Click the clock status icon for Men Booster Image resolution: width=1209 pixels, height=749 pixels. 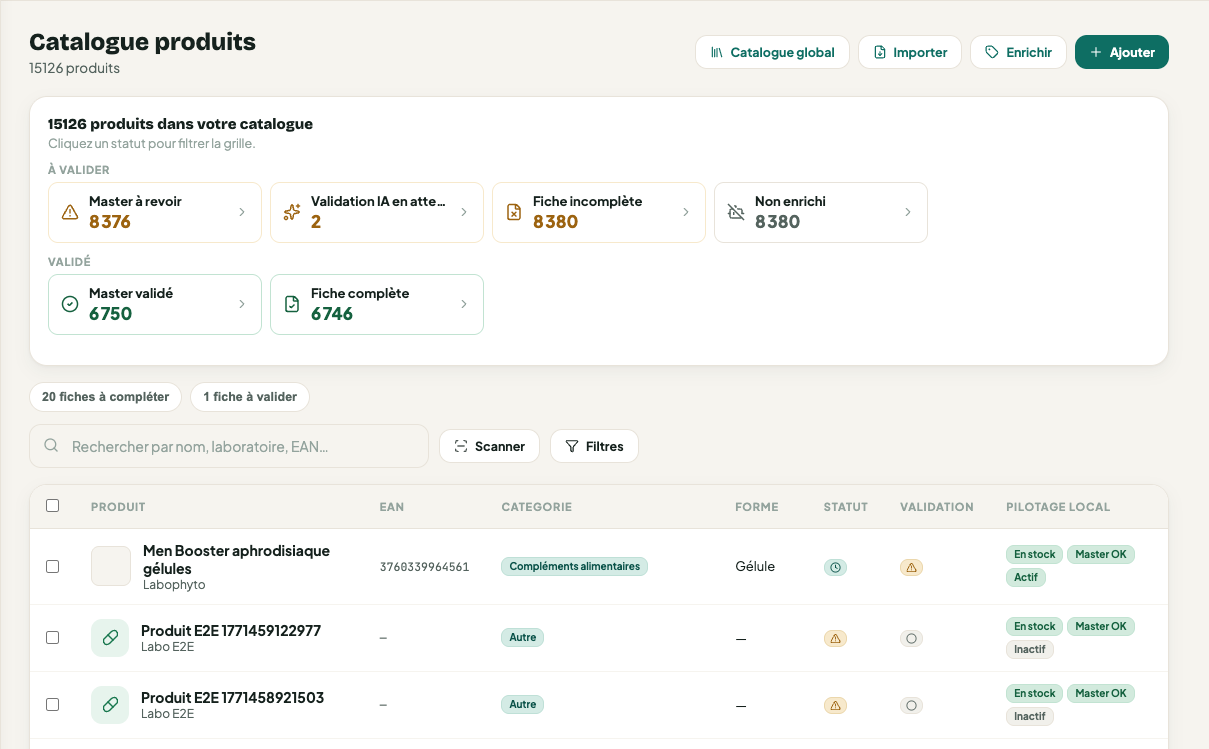click(835, 567)
